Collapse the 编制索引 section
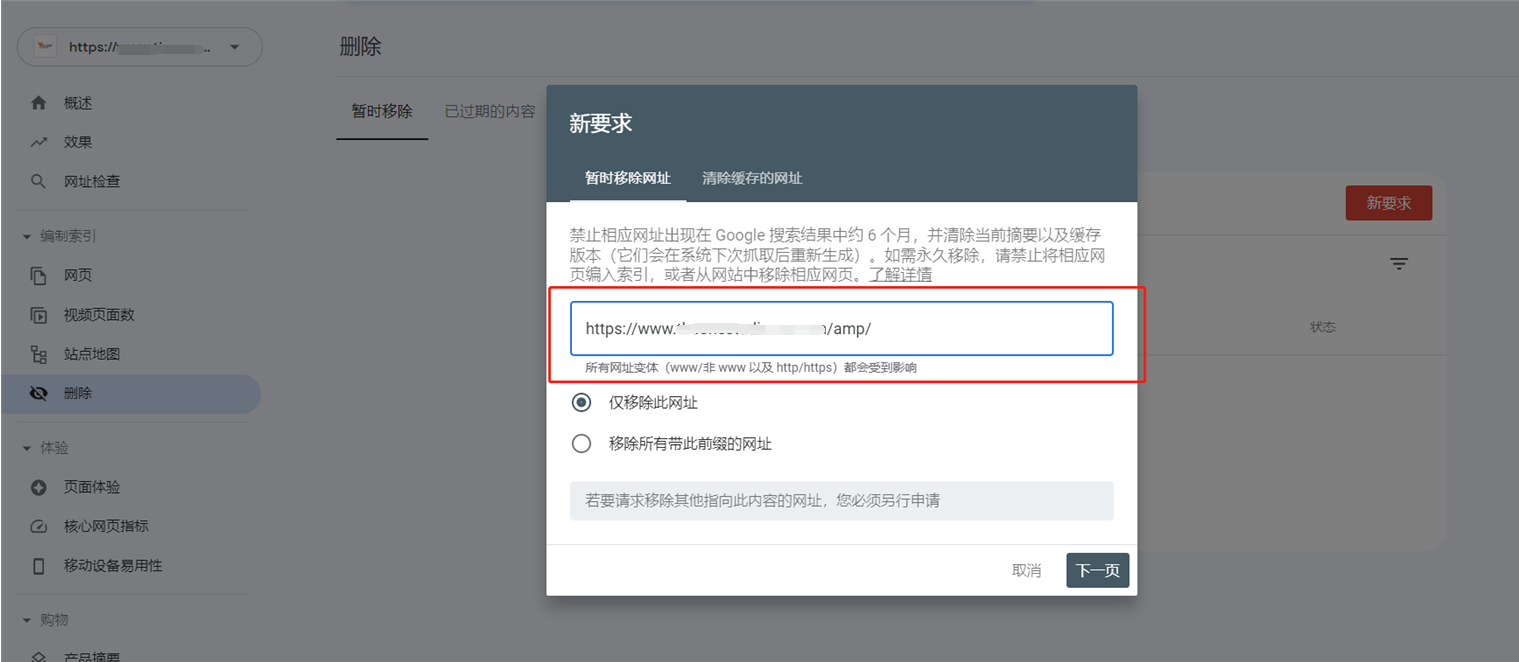This screenshot has height=662, width=1519. tap(60, 236)
